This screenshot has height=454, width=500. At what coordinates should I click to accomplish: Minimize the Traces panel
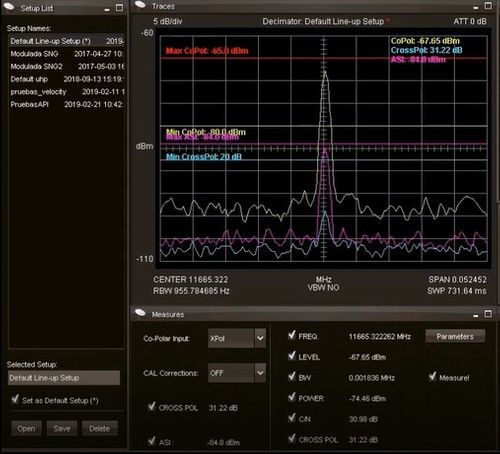(x=476, y=8)
